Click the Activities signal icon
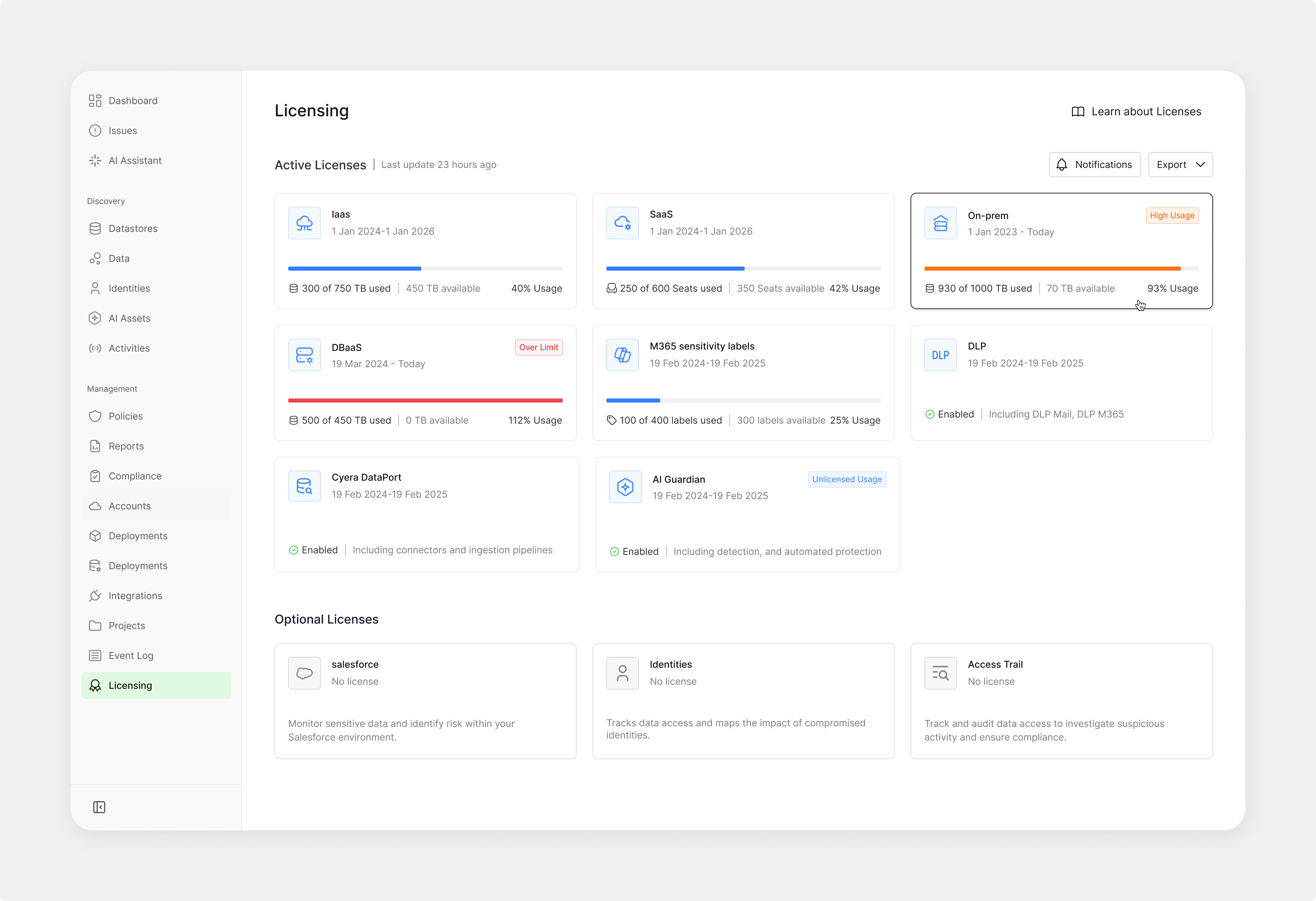Screen dimensions: 1316x901 coord(95,348)
